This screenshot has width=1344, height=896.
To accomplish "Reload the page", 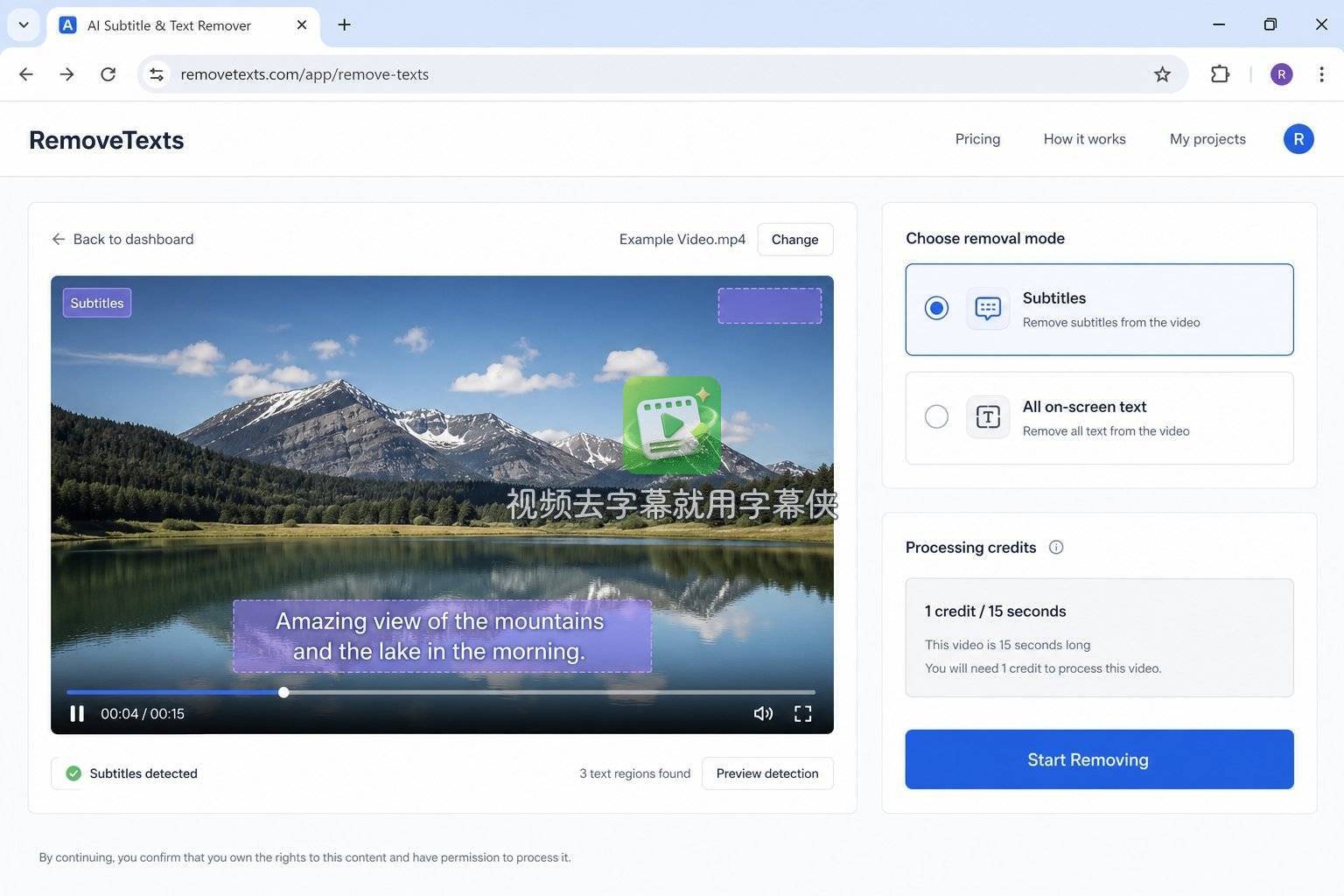I will click(108, 74).
